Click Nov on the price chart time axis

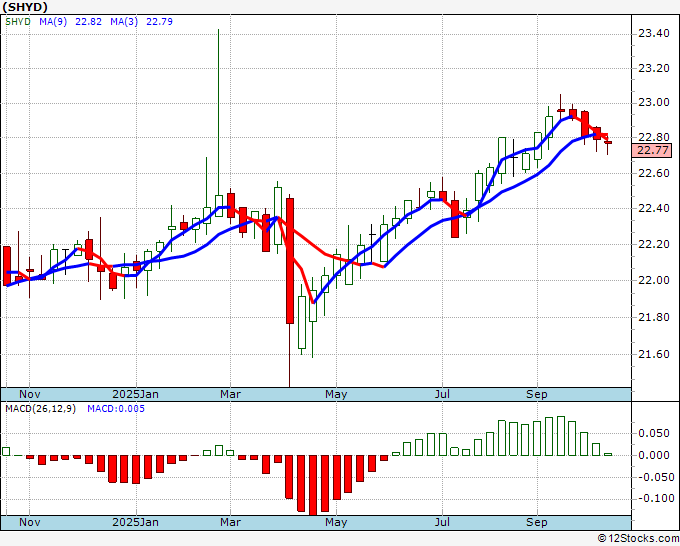[x=29, y=394]
